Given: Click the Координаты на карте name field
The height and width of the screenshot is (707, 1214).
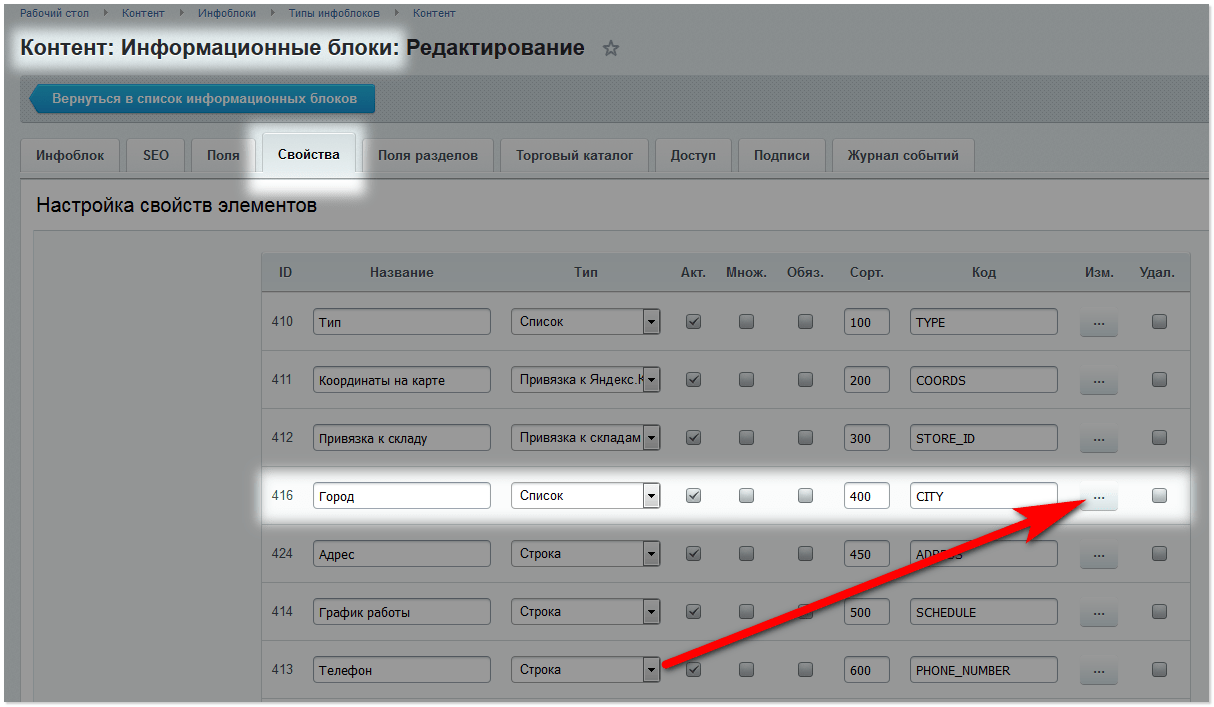Looking at the screenshot, I should (402, 380).
